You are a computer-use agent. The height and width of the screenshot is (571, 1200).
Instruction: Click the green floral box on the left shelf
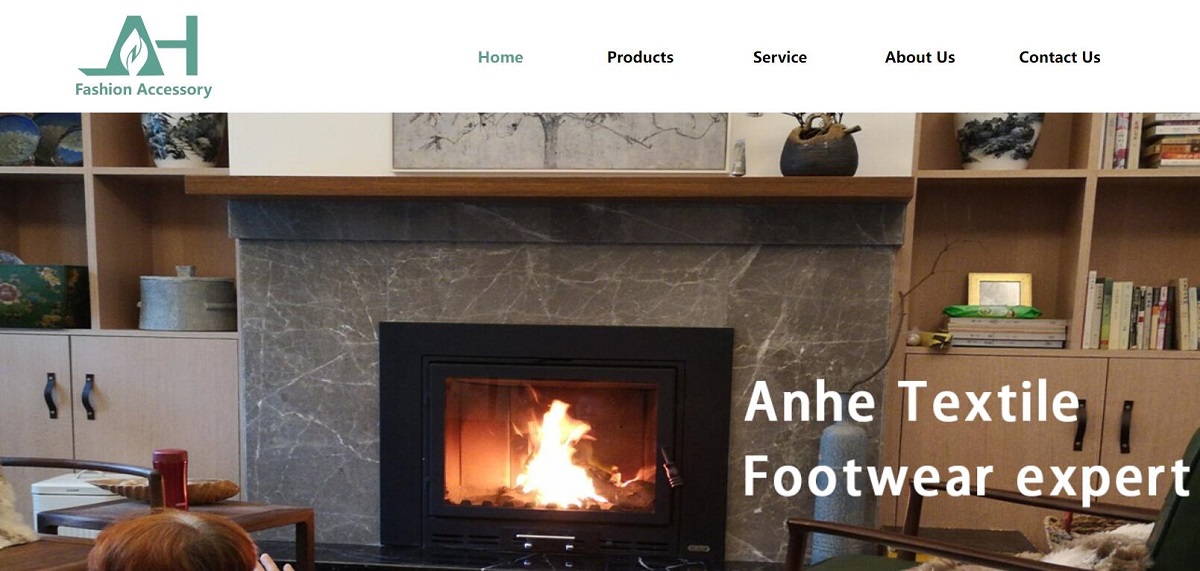pos(44,296)
